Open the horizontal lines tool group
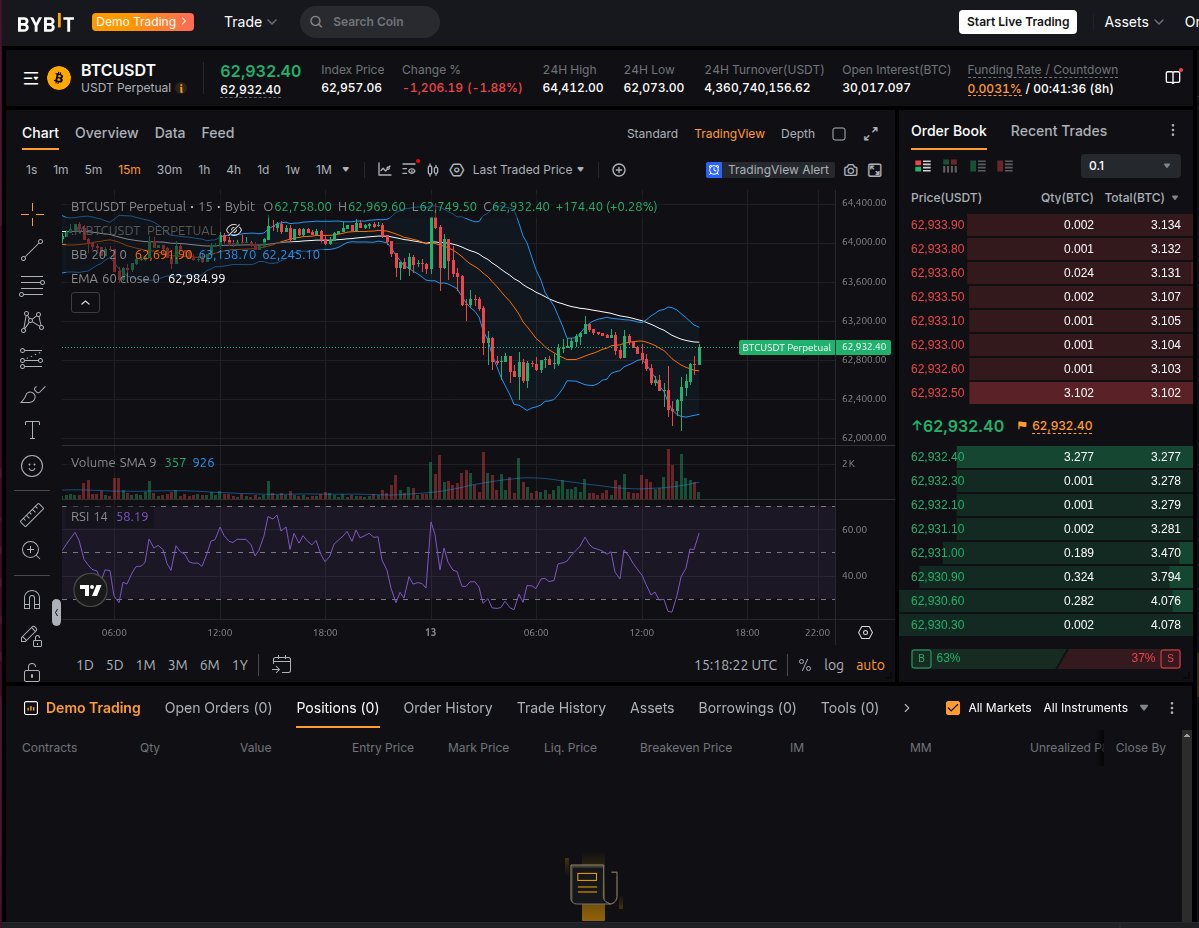The image size is (1199, 928). pyautogui.click(x=31, y=286)
